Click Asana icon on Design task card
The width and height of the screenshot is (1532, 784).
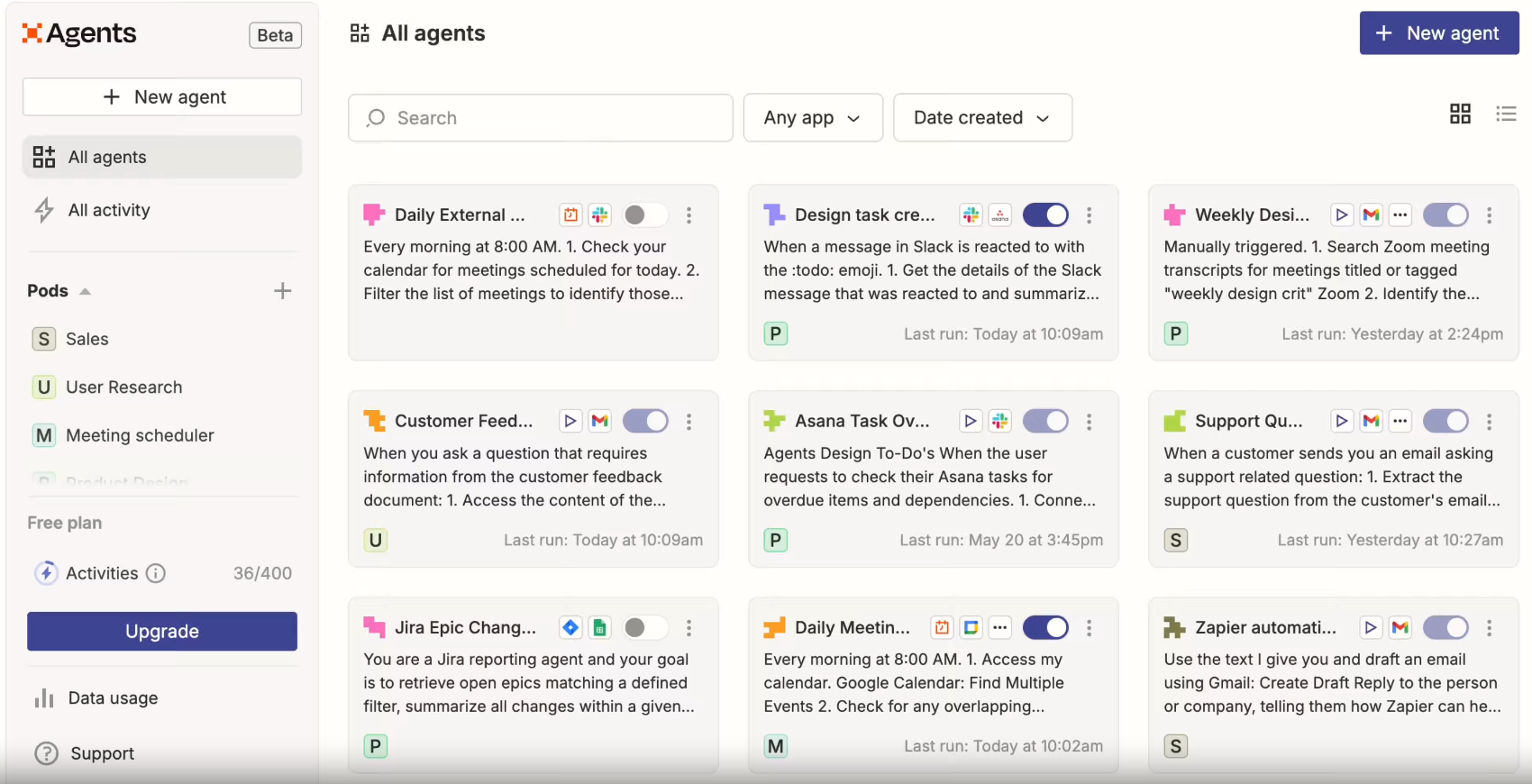pyautogui.click(x=1000, y=214)
